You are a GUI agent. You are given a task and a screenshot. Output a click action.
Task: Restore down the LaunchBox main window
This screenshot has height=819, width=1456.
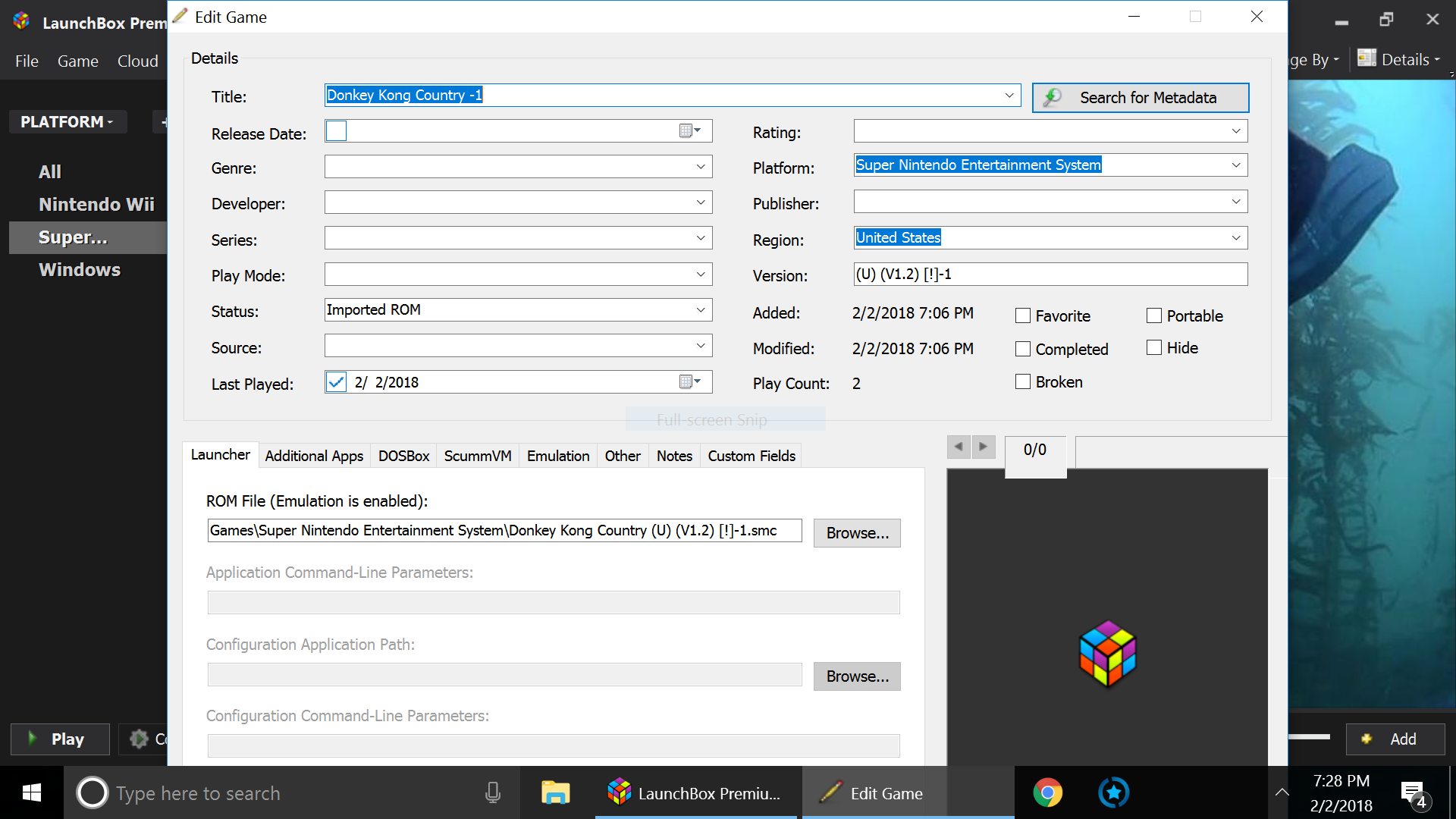[x=1386, y=20]
